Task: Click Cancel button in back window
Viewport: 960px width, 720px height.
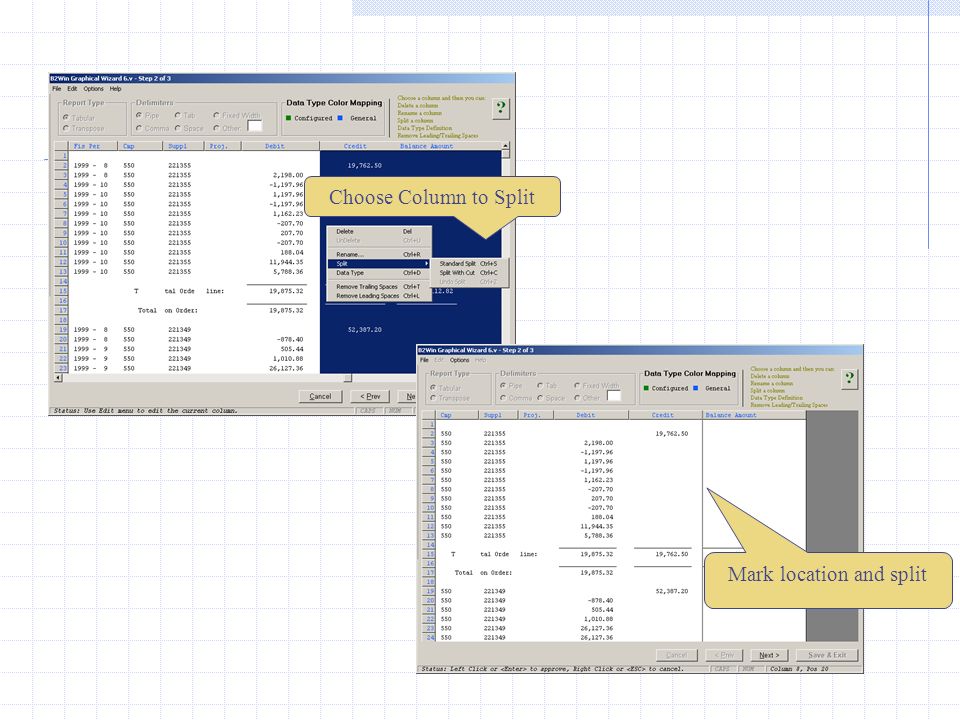Action: (x=320, y=396)
